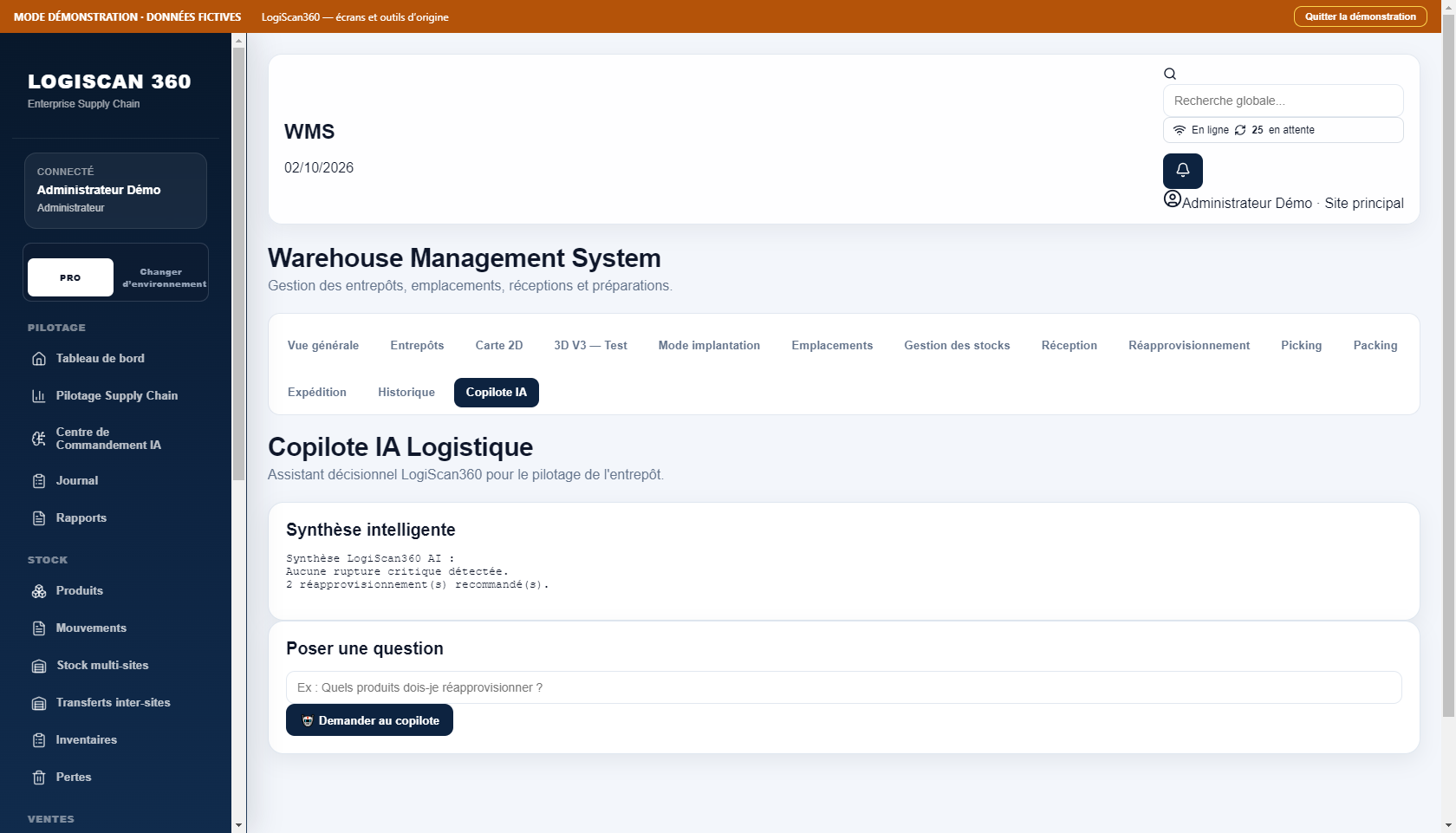Click the user profile avatar icon
The image size is (1456, 833).
pyautogui.click(x=1173, y=198)
